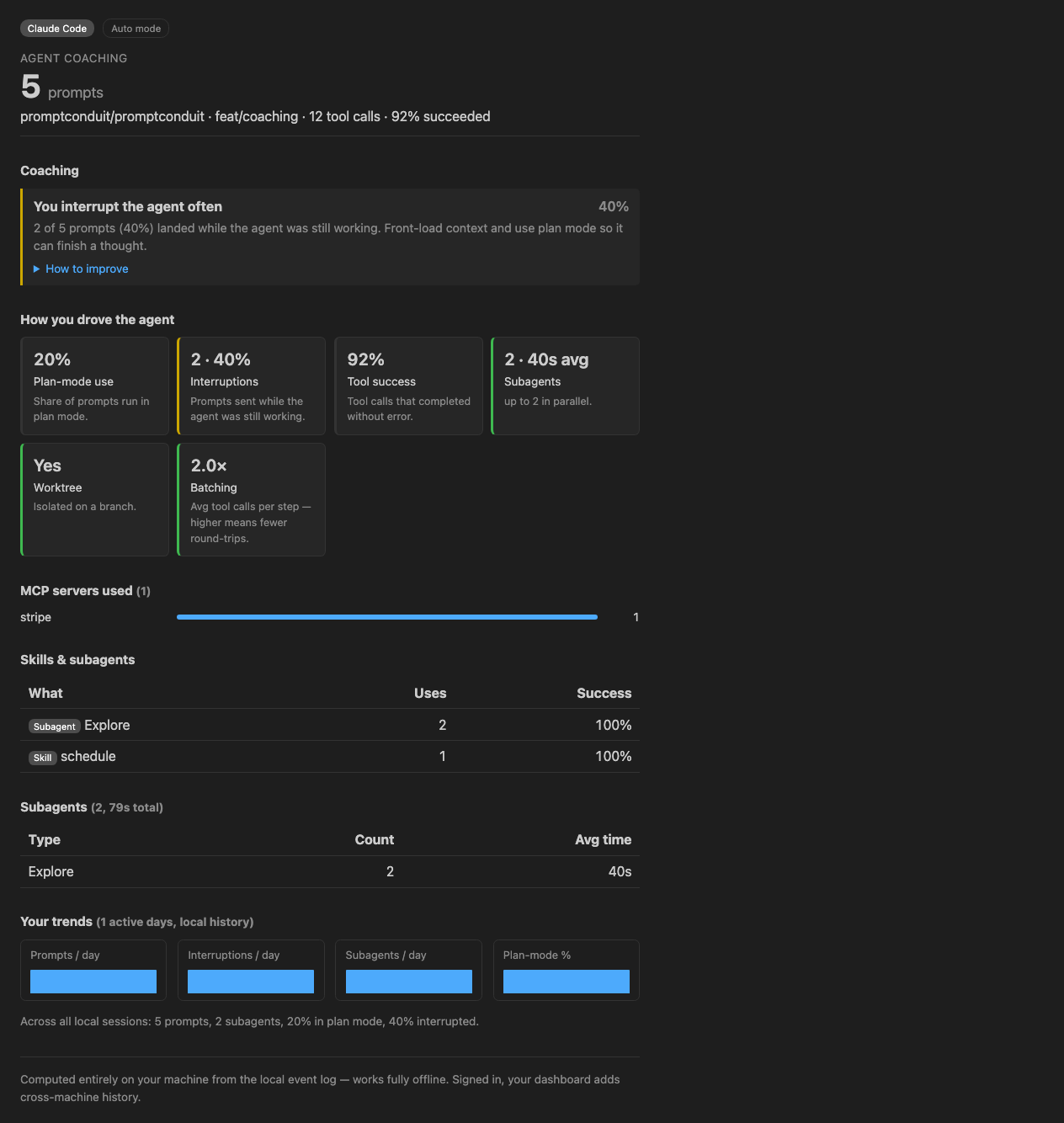This screenshot has height=1123, width=1064.
Task: Click the Across all local sessions summary
Action: click(250, 1021)
